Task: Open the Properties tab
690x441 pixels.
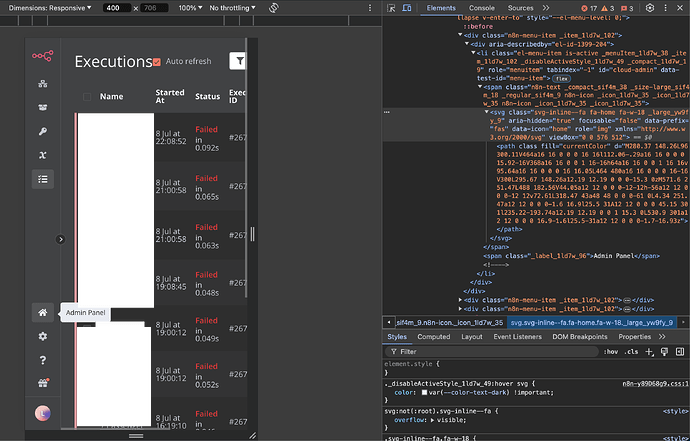Action: pyautogui.click(x=634, y=337)
